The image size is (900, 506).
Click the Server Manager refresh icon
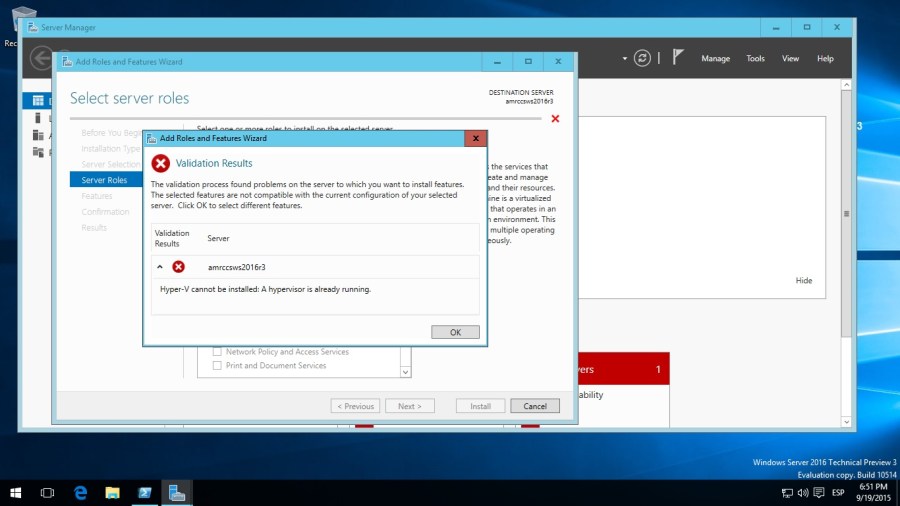(x=642, y=58)
